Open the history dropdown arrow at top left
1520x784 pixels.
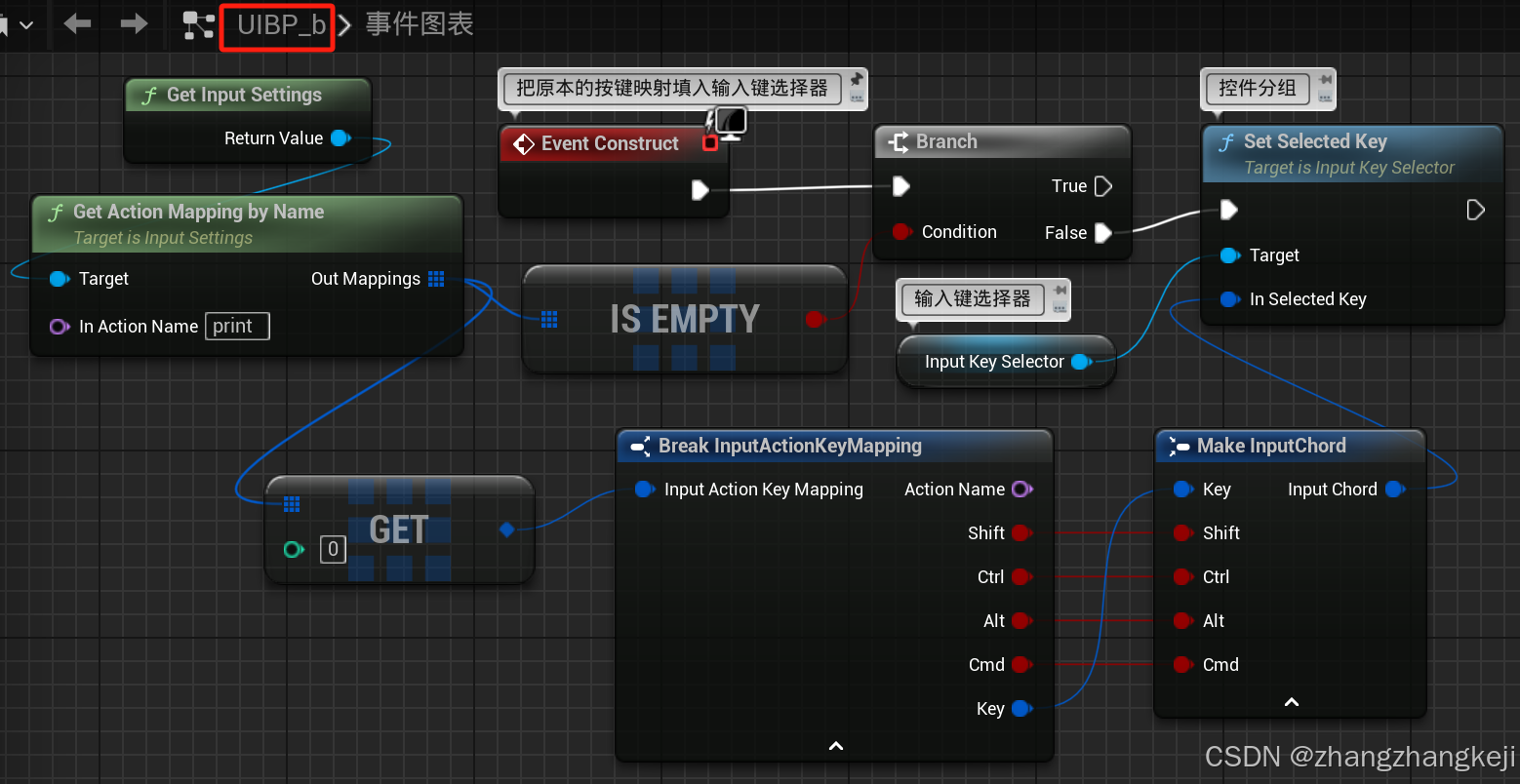[26, 25]
